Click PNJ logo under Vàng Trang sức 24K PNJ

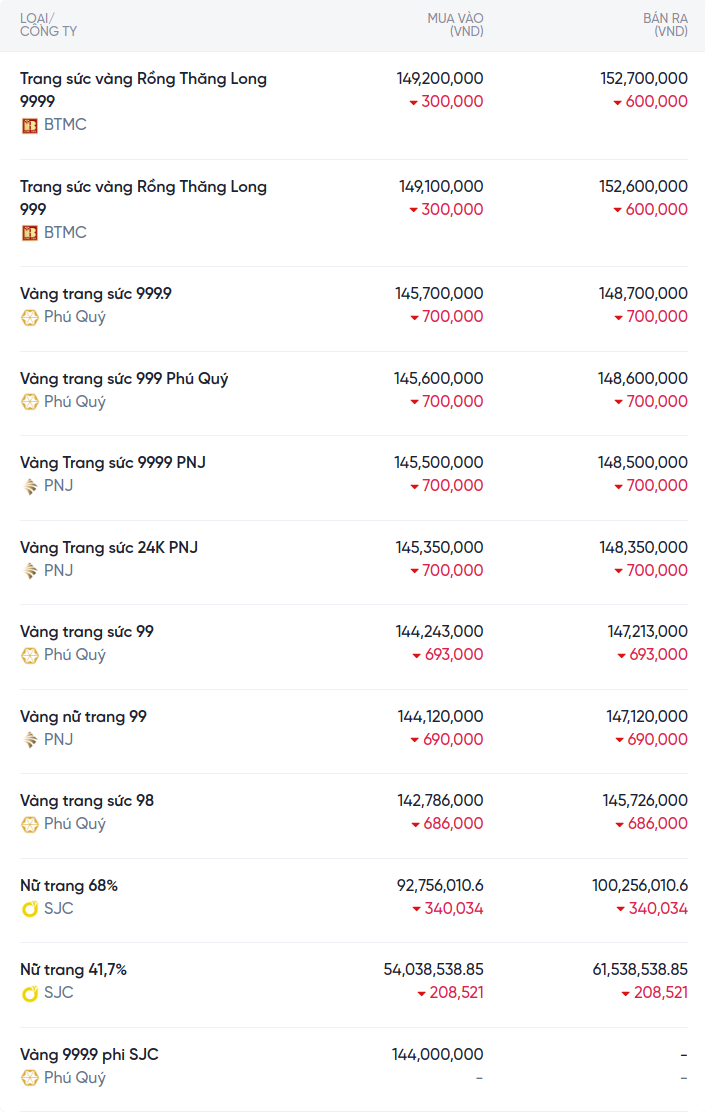[x=30, y=571]
